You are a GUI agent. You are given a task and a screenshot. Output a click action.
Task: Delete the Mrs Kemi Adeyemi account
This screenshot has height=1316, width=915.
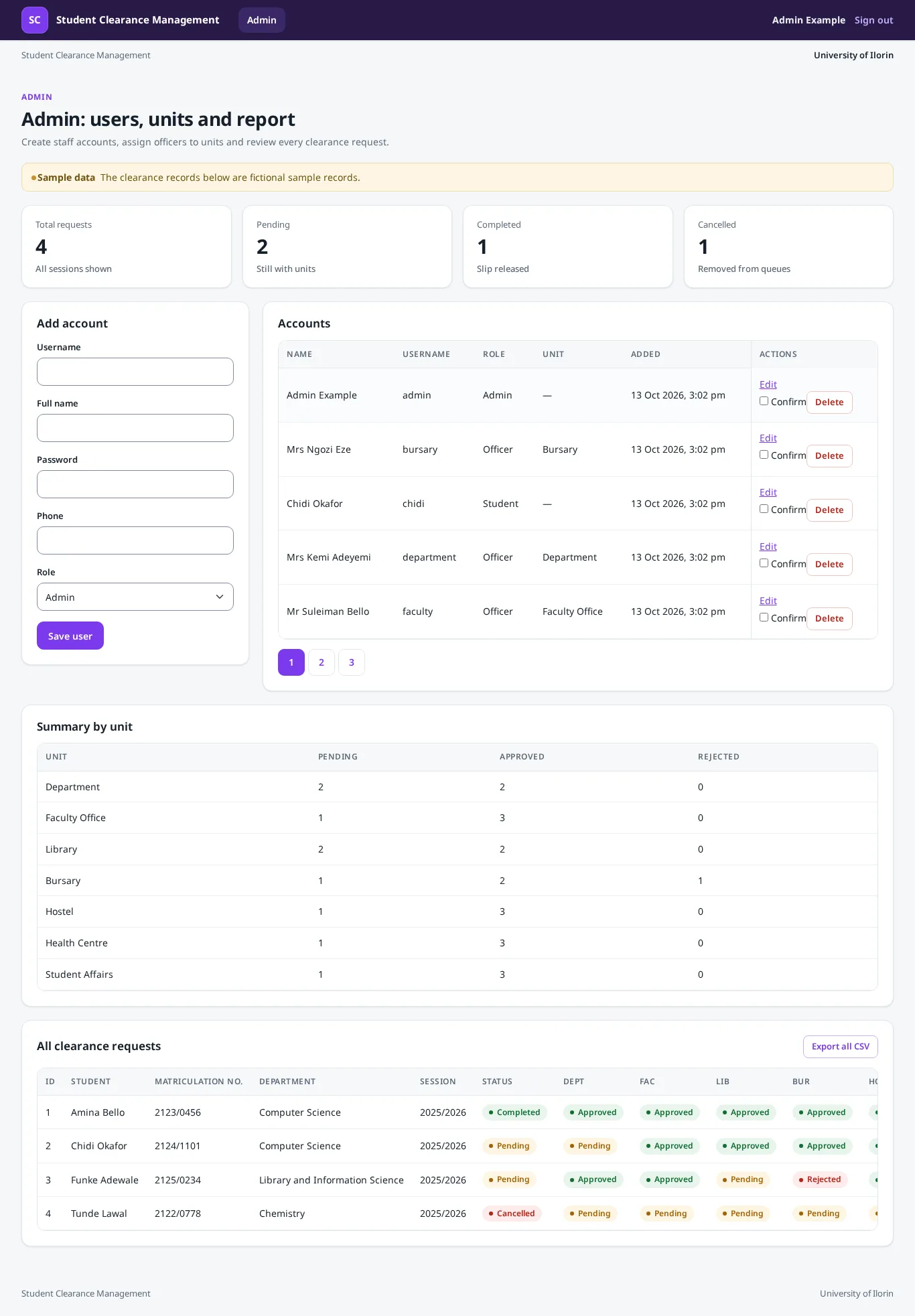point(829,565)
